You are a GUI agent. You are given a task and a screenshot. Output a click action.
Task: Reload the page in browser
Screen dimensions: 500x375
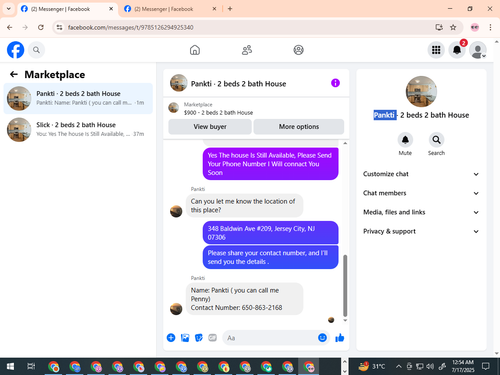pos(41,27)
